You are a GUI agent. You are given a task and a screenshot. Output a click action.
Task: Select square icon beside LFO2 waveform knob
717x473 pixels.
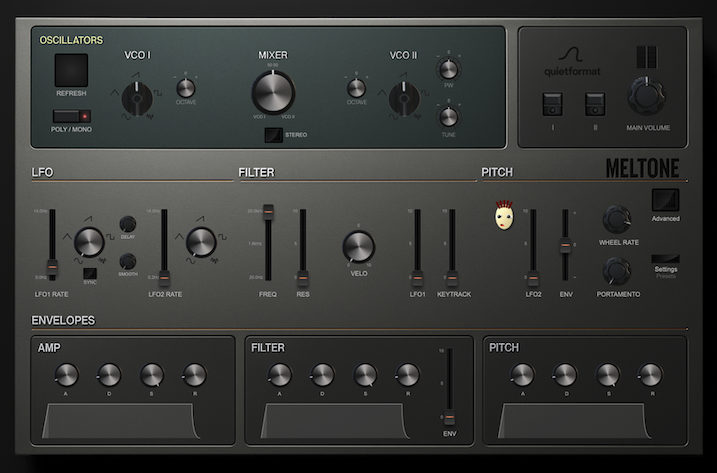coord(222,236)
